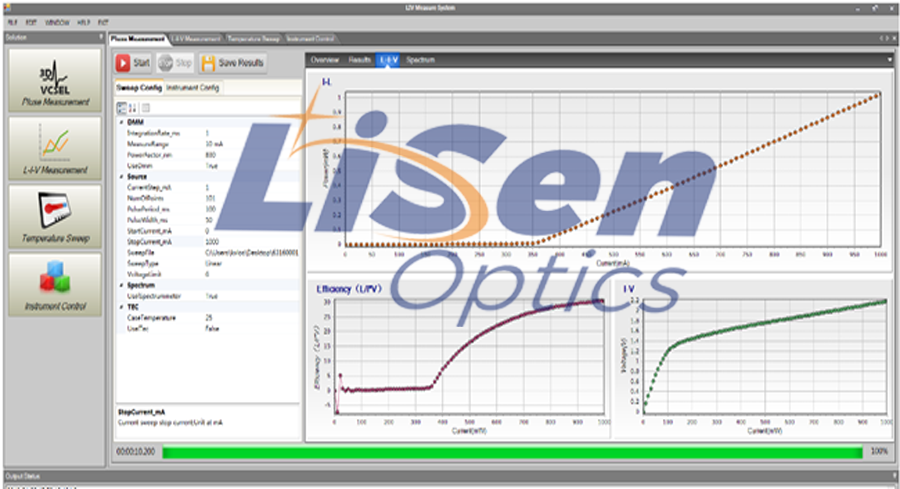This screenshot has width=900, height=489.
Task: Click the Start button label
Action: coord(142,63)
